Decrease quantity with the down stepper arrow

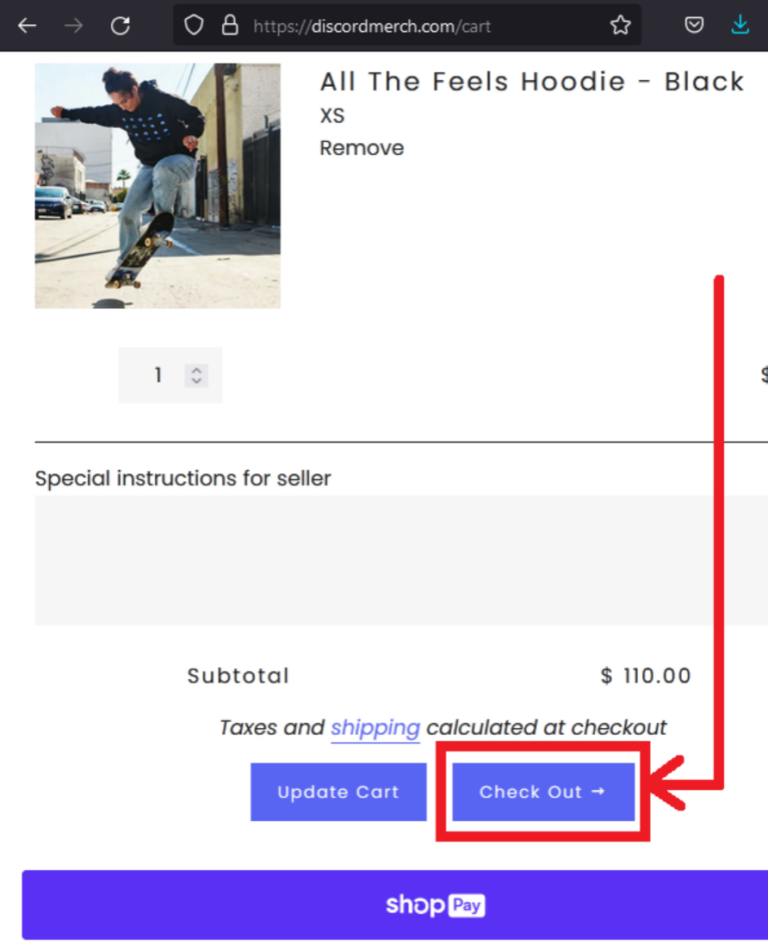click(197, 381)
